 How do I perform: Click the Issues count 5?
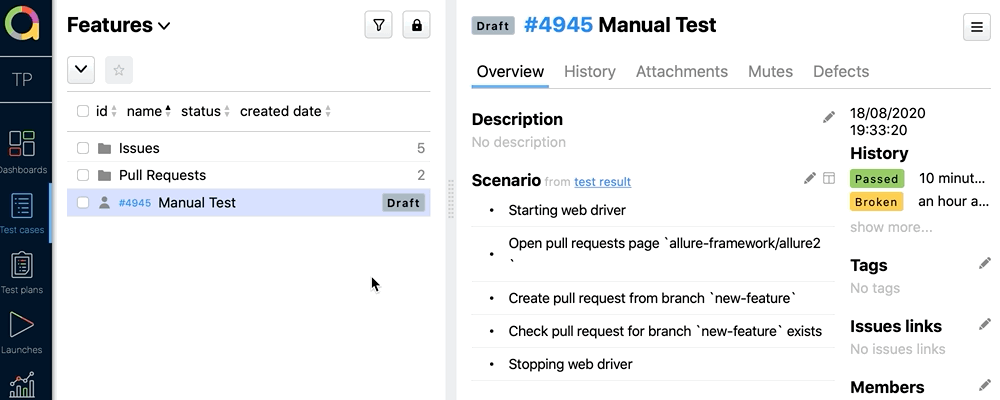(421, 148)
